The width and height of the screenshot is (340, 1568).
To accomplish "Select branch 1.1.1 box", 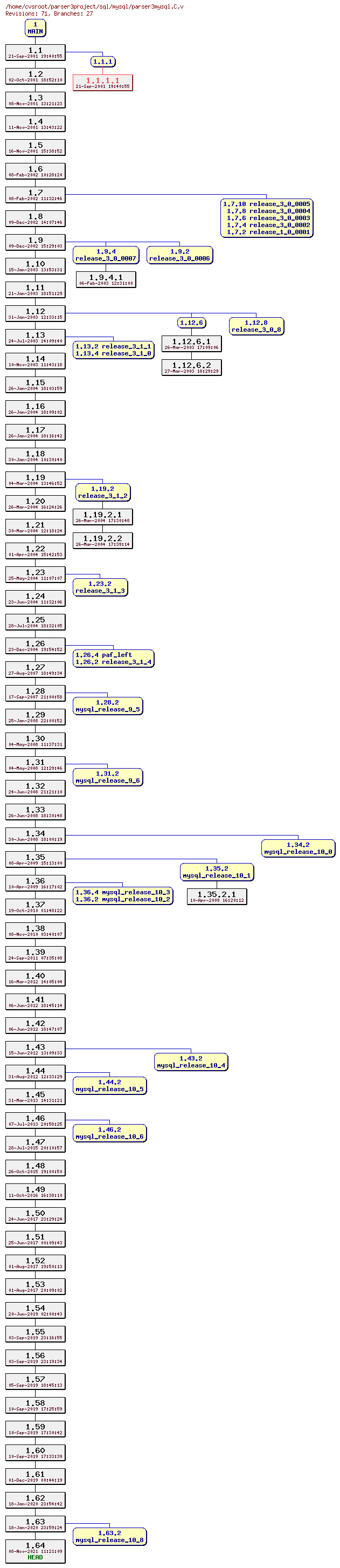I will (103, 61).
